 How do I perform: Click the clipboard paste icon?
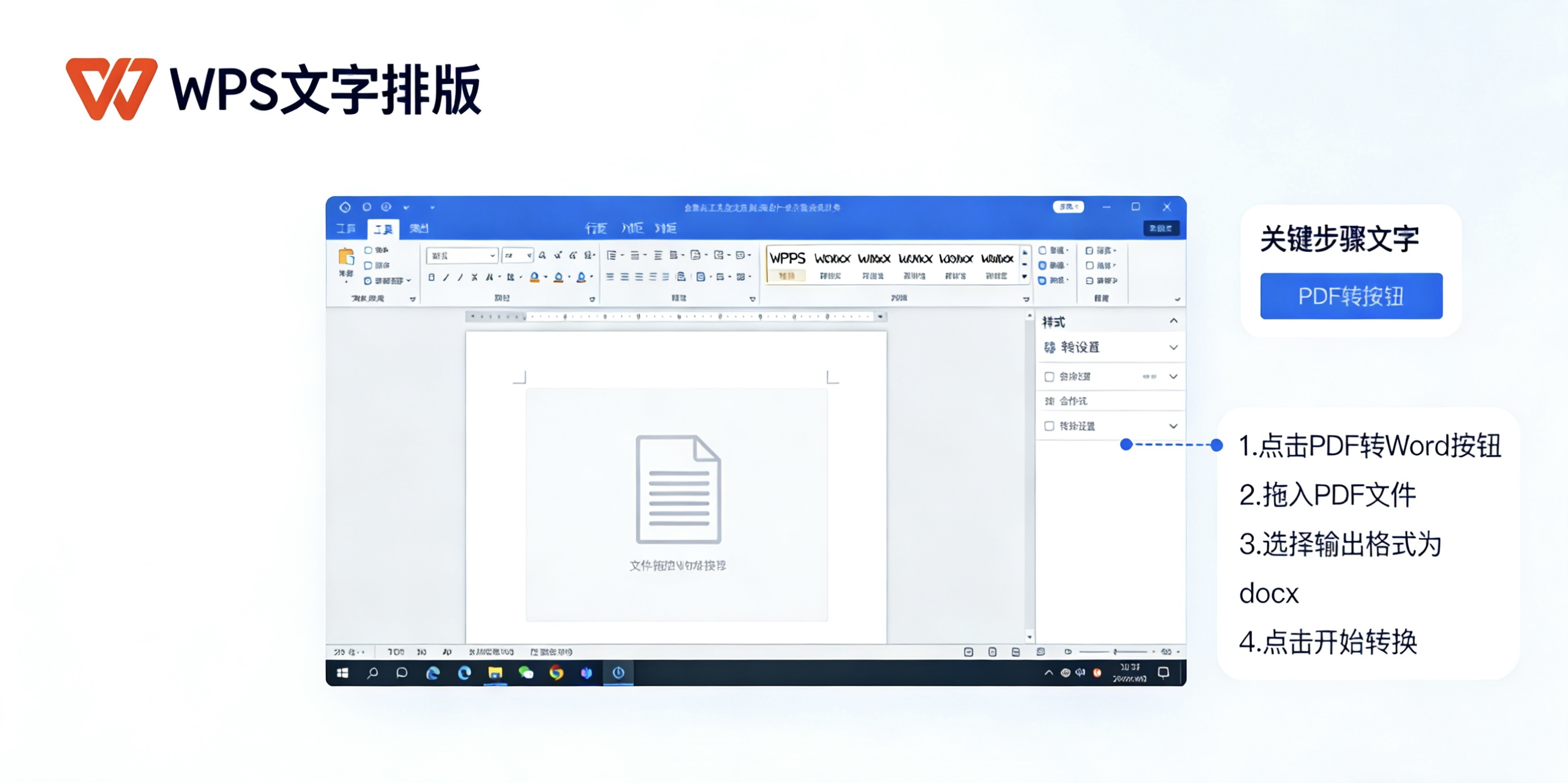(x=346, y=258)
